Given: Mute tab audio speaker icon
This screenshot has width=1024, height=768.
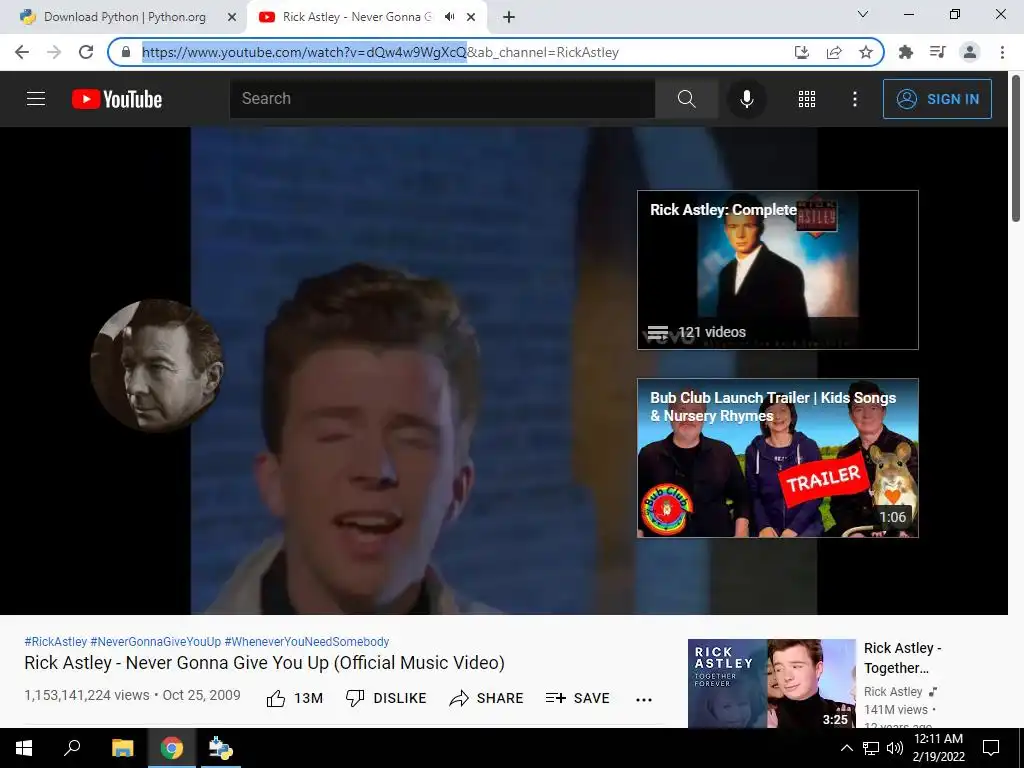Looking at the screenshot, I should pyautogui.click(x=449, y=17).
